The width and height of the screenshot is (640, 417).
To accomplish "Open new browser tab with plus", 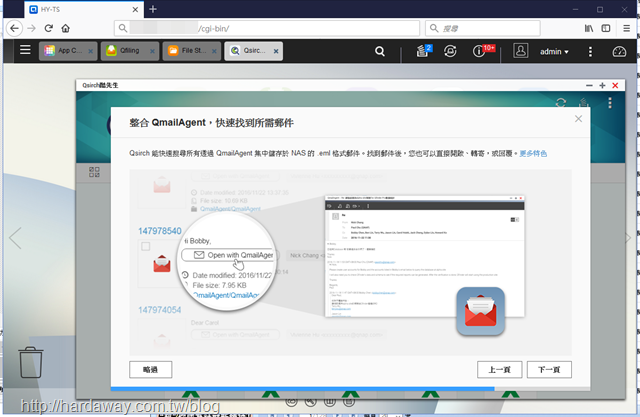I will coord(153,9).
